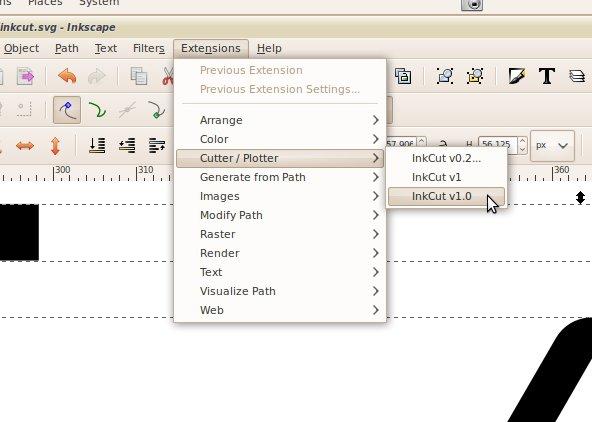
Task: Click the Copy icon in toolbar
Action: pos(139,76)
